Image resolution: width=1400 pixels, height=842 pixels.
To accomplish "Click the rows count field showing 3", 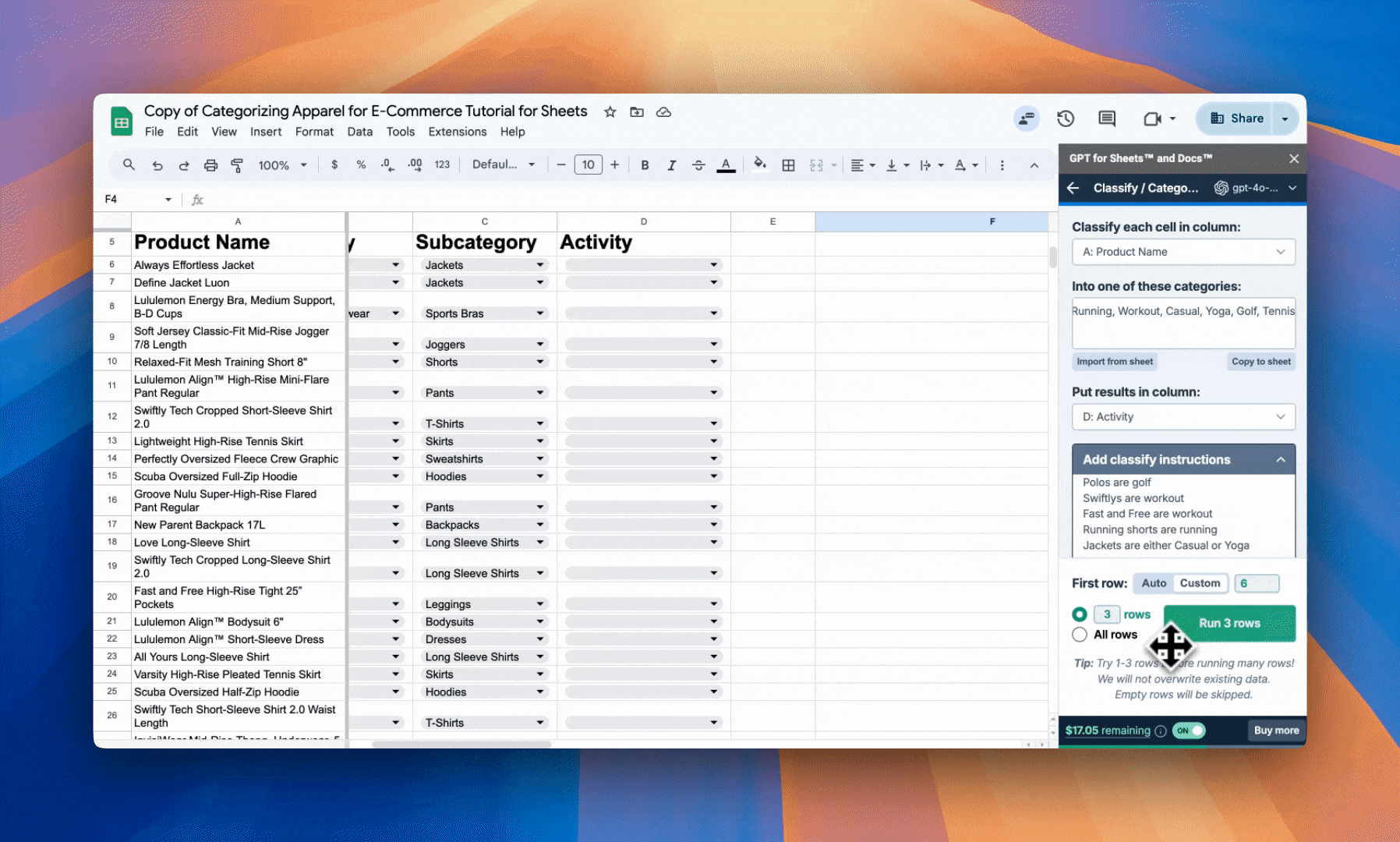I will pyautogui.click(x=1107, y=614).
